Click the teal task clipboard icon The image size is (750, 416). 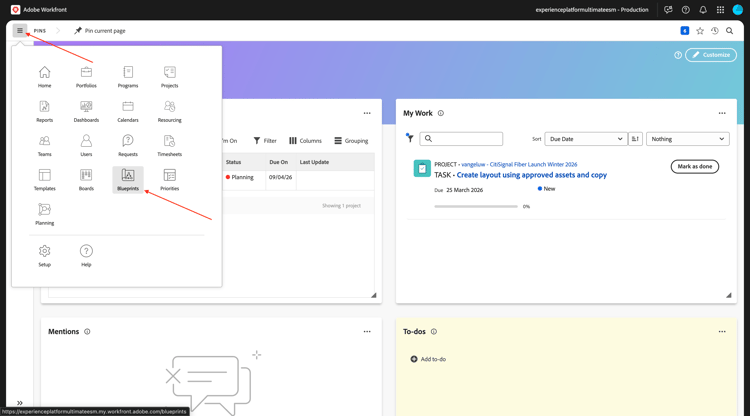pos(422,168)
